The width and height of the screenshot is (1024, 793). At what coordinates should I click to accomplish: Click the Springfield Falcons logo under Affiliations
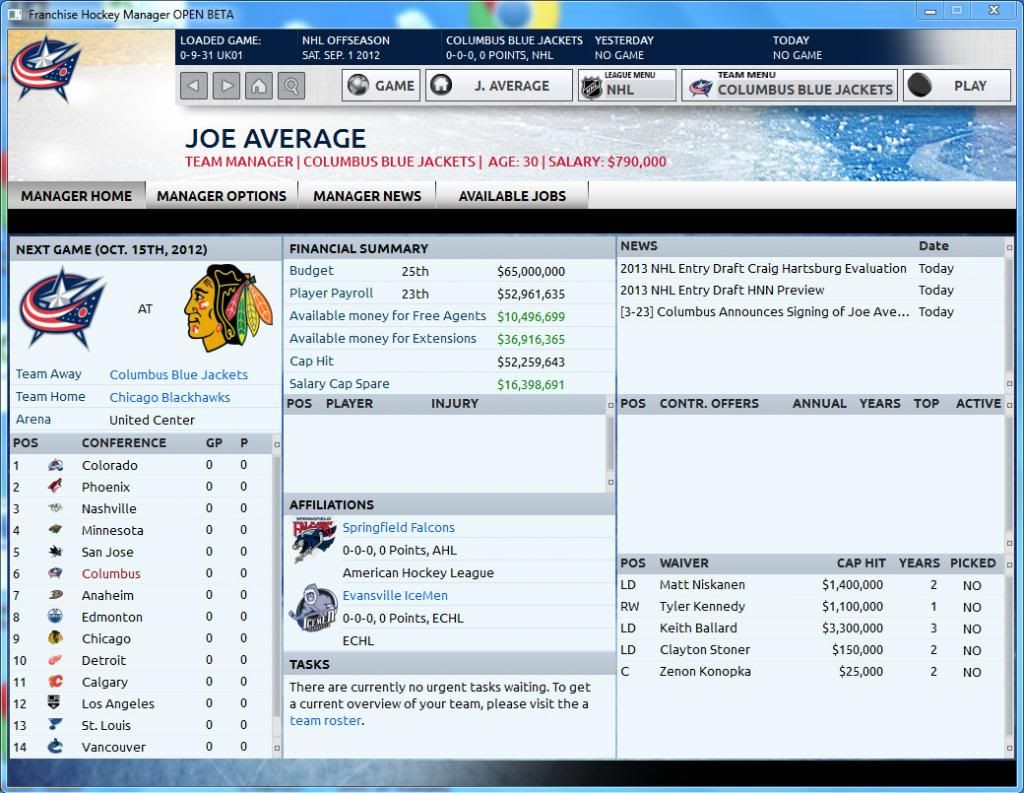tap(313, 540)
